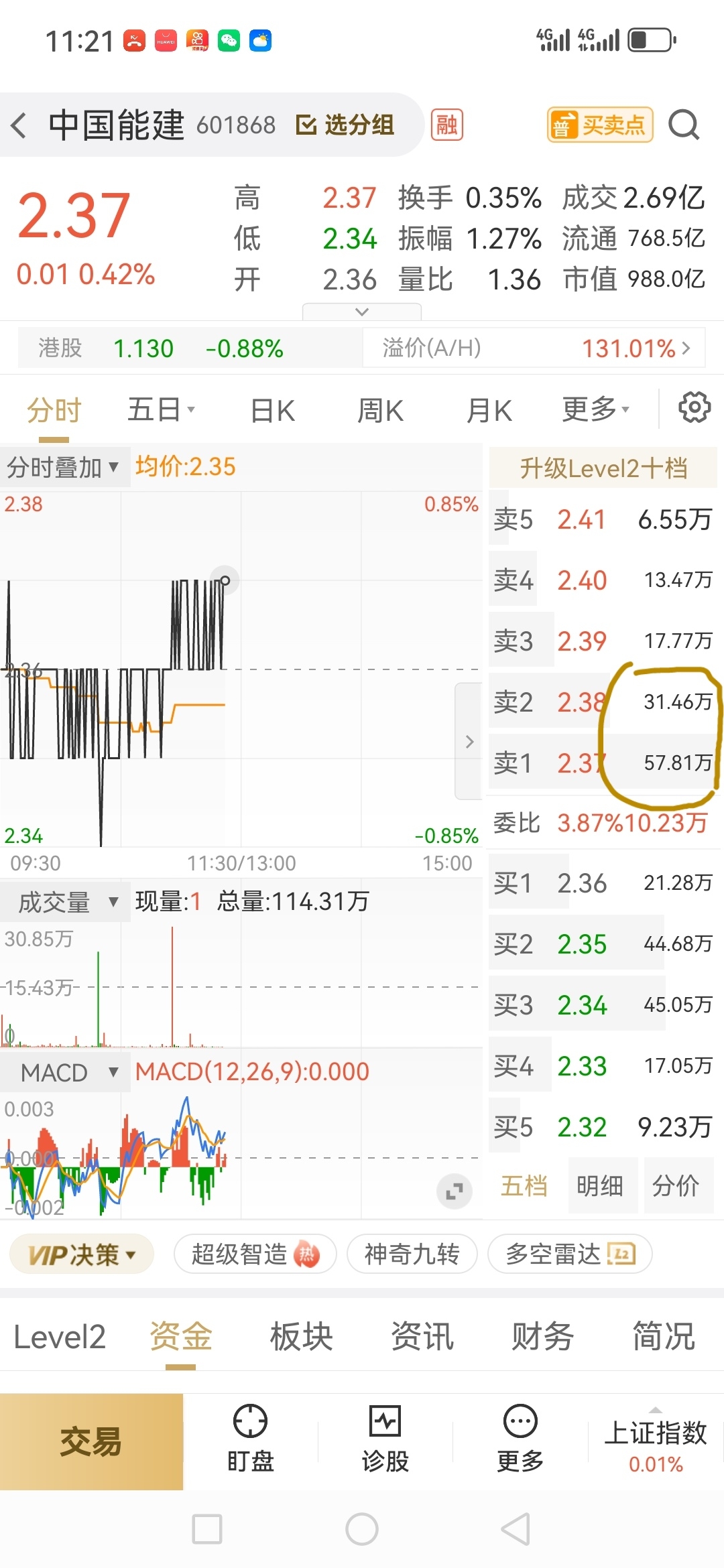Tap the 港股 1.130 quote row
The image size is (724, 1568).
tap(190, 348)
